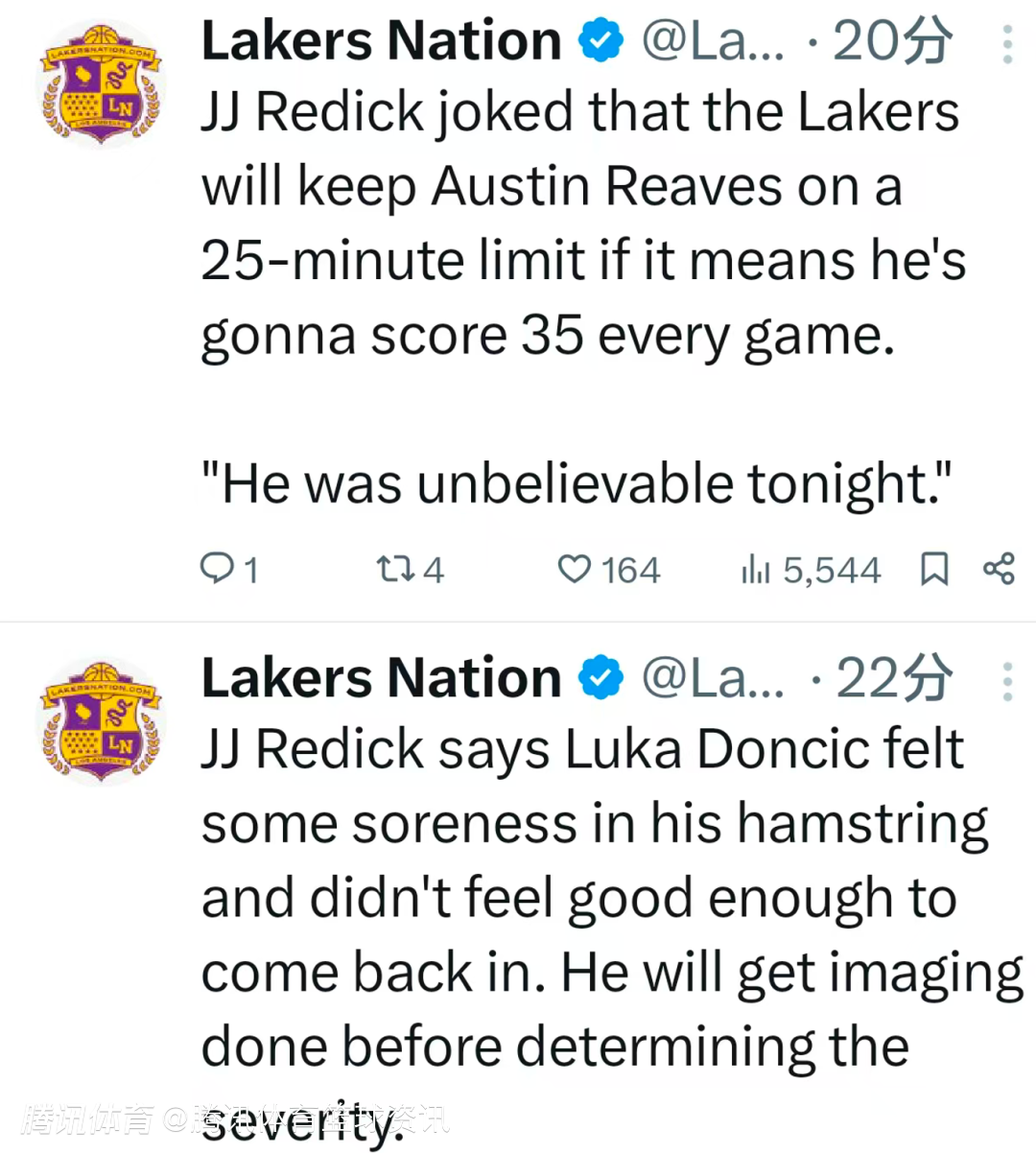Click the verified badge on the second tweet
The height and width of the screenshot is (1153, 1036).
[x=601, y=679]
